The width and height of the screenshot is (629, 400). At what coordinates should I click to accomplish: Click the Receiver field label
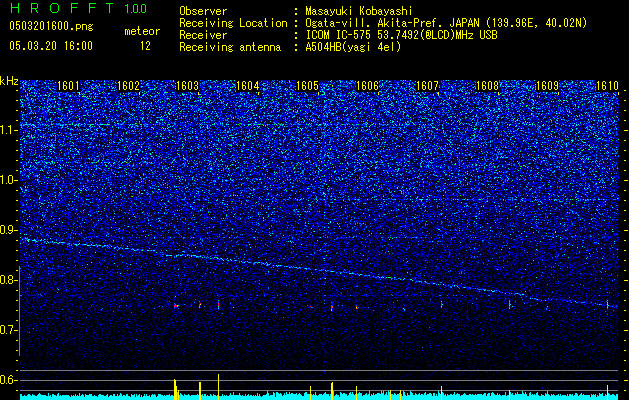click(203, 35)
